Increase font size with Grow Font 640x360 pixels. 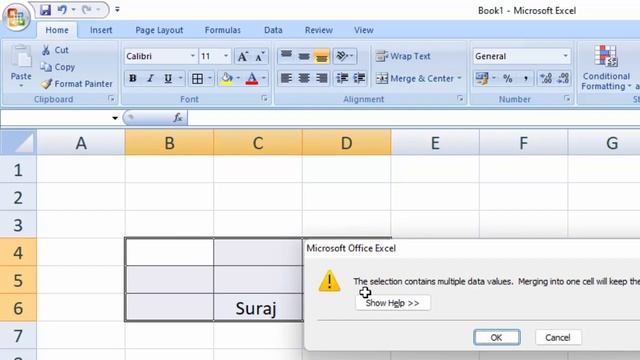[x=243, y=56]
